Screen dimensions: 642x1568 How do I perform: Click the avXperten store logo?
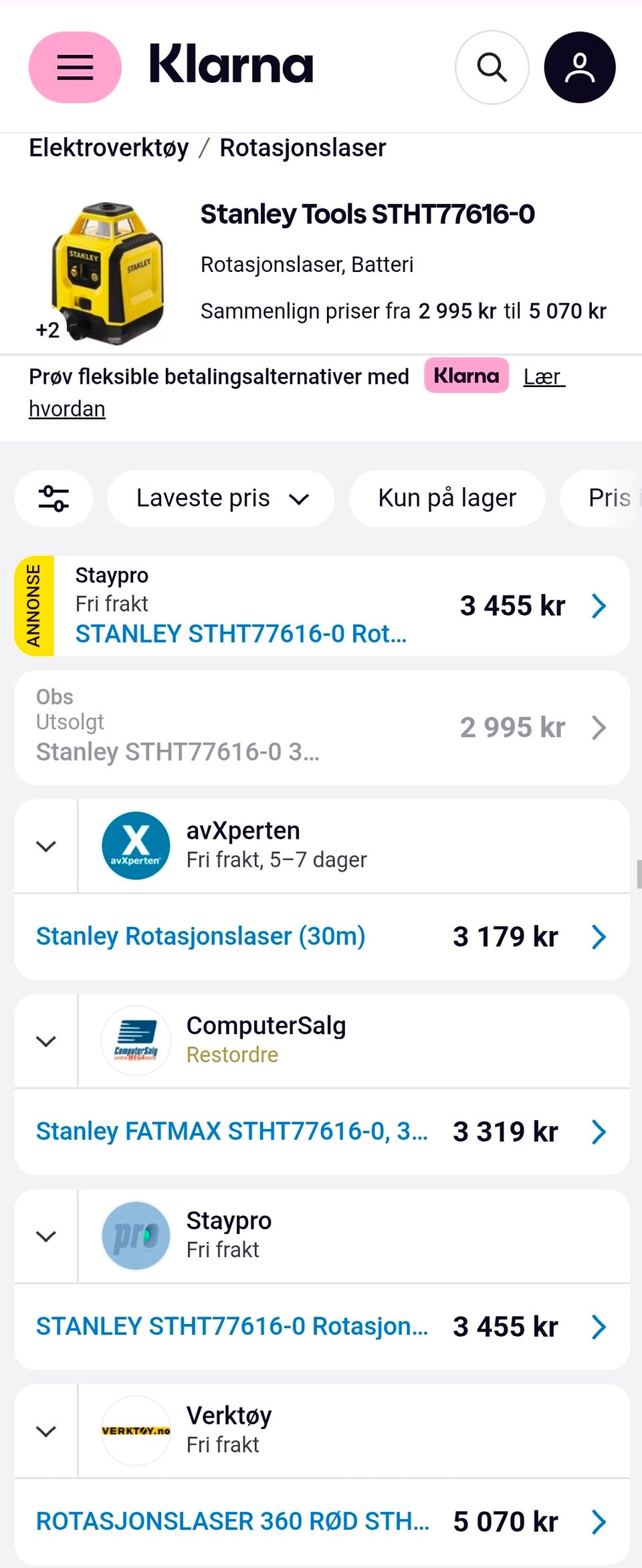tap(136, 845)
